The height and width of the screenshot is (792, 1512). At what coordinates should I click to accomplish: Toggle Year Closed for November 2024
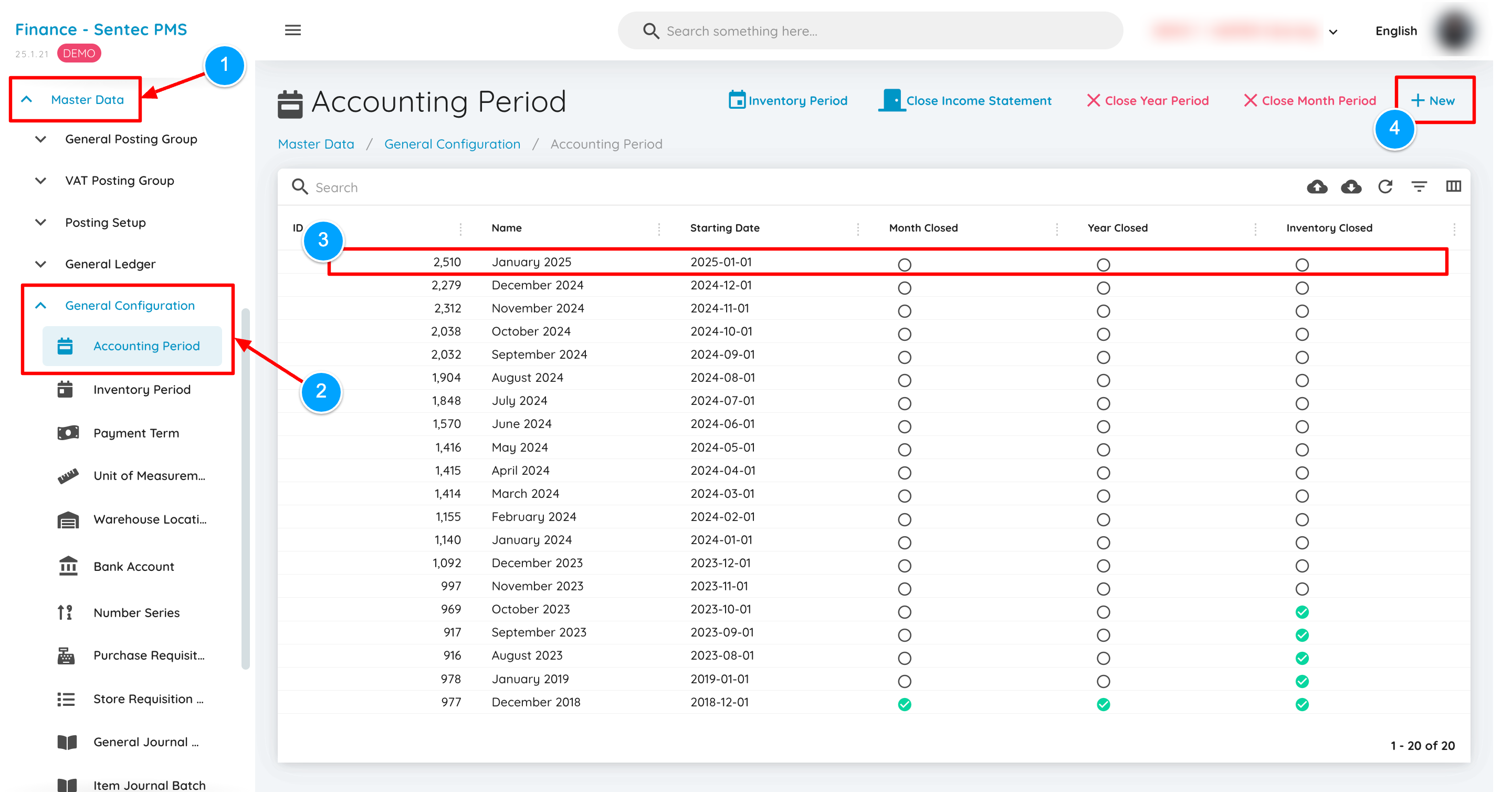click(x=1103, y=310)
